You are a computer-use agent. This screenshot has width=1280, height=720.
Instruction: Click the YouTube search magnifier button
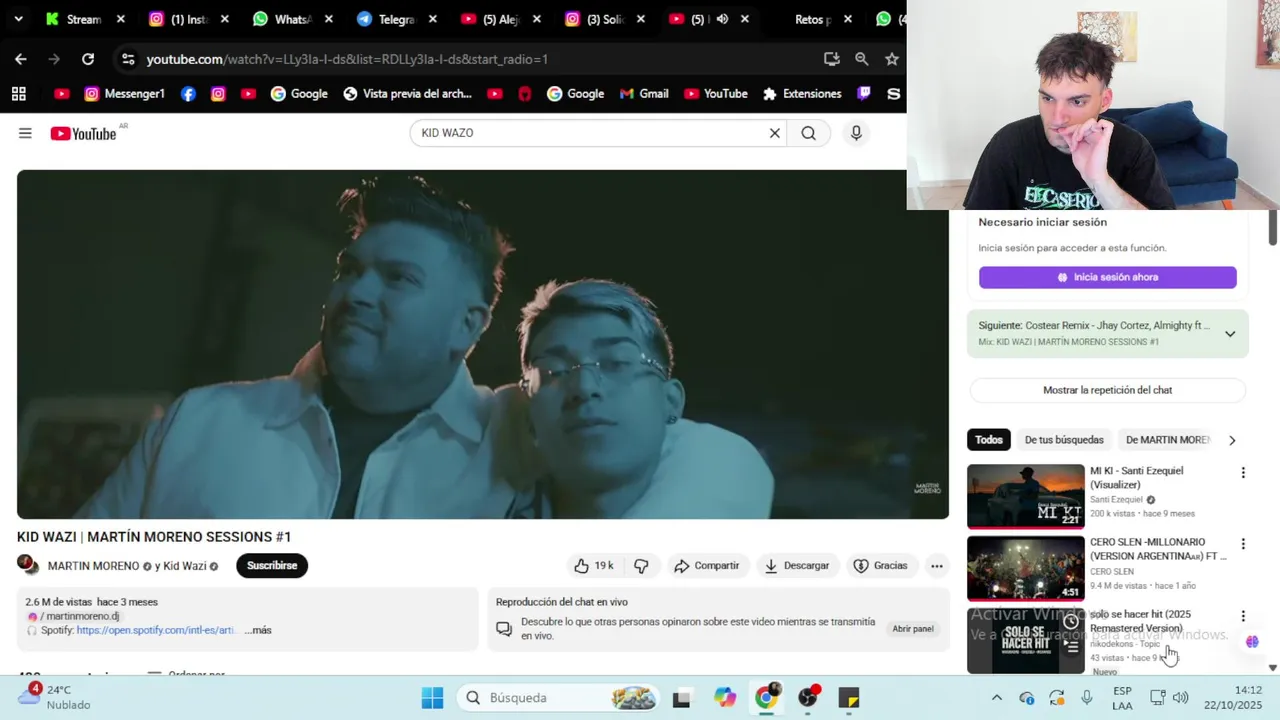tap(808, 133)
